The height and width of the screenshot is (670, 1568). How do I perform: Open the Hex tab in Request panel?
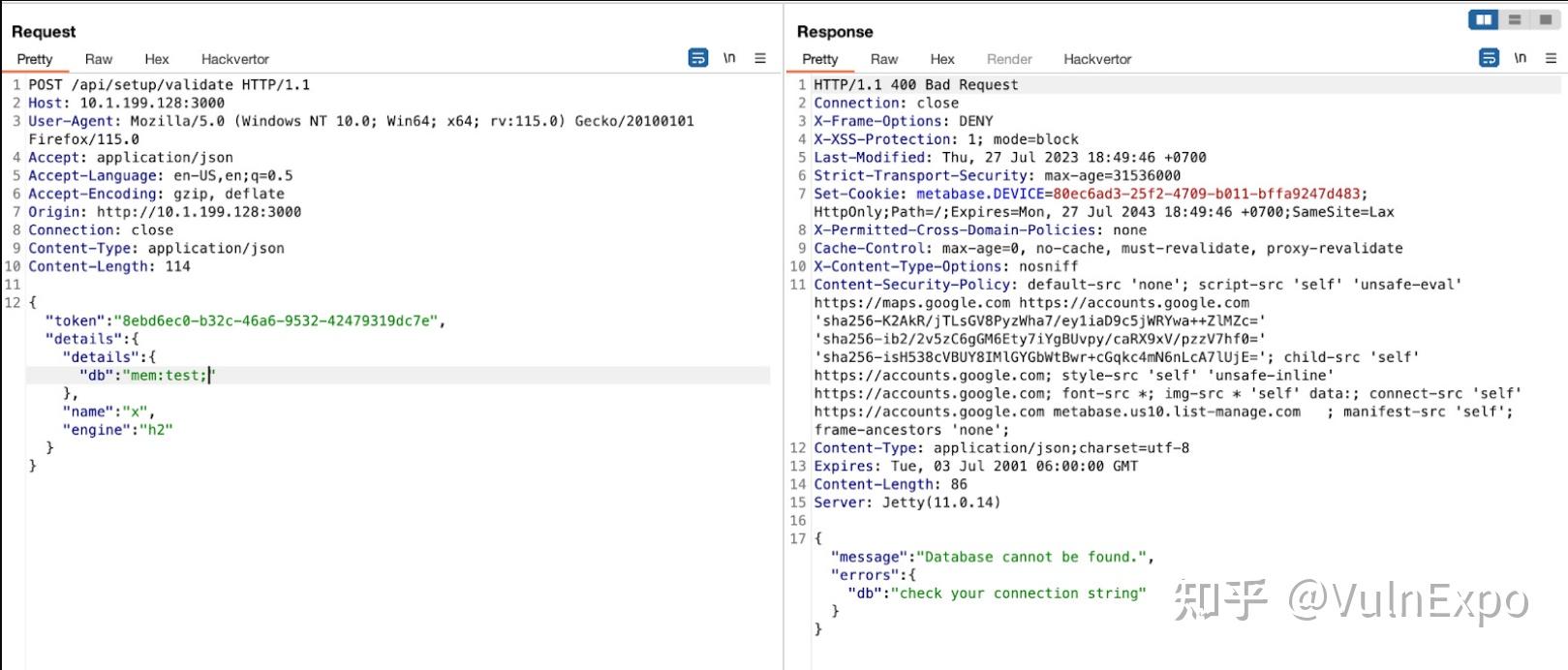[x=157, y=59]
